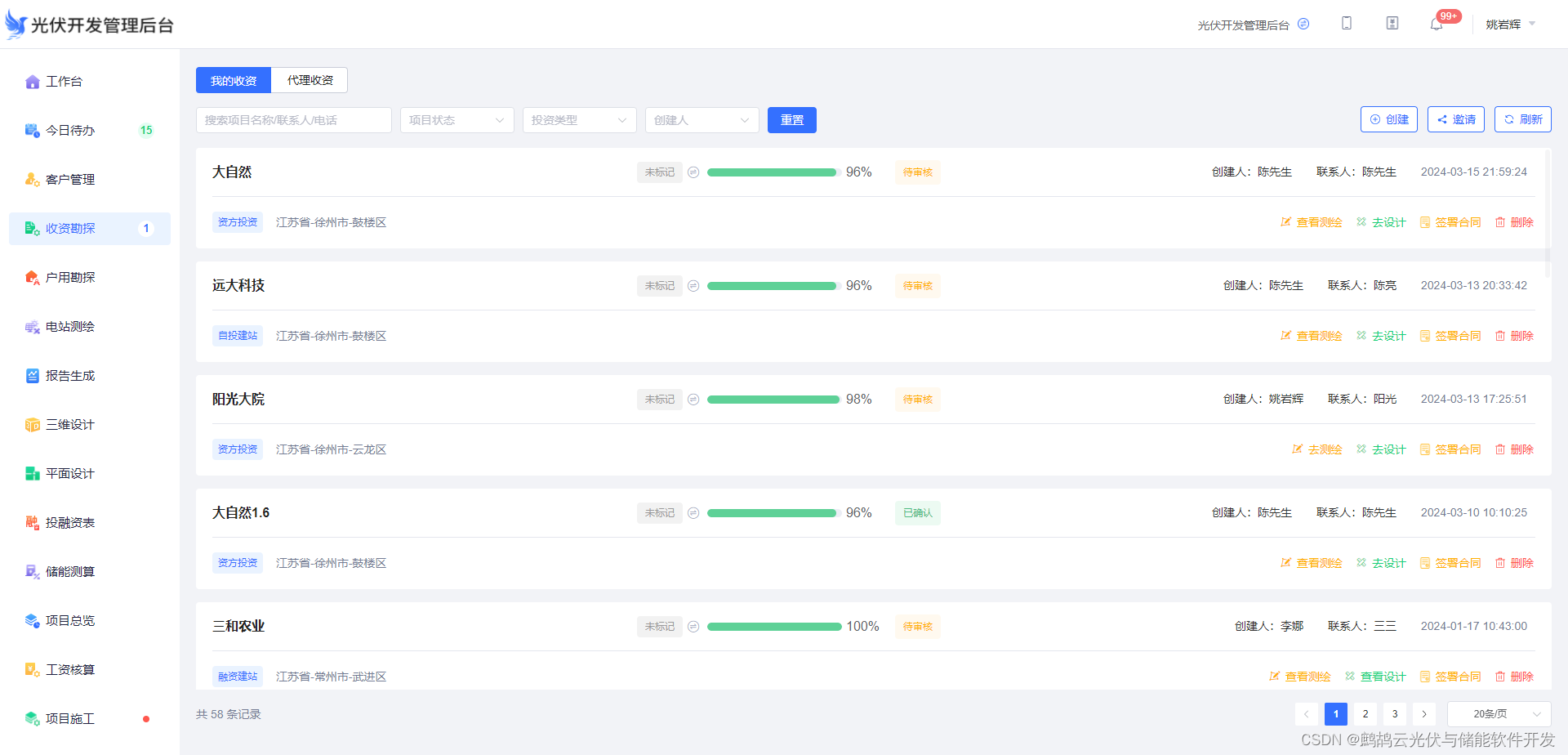Switch to 代理收资 tab
Image resolution: width=1568 pixels, height=755 pixels.
310,80
